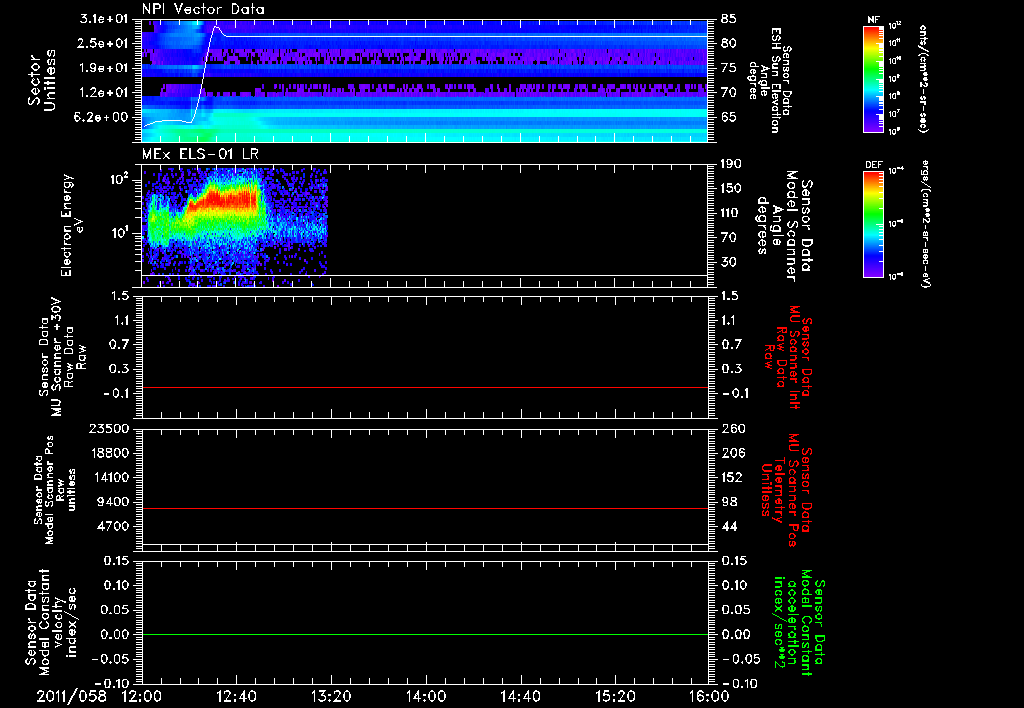The height and width of the screenshot is (708, 1024).
Task: Select the "Sector Unitless" axis label
Action: tap(42, 80)
